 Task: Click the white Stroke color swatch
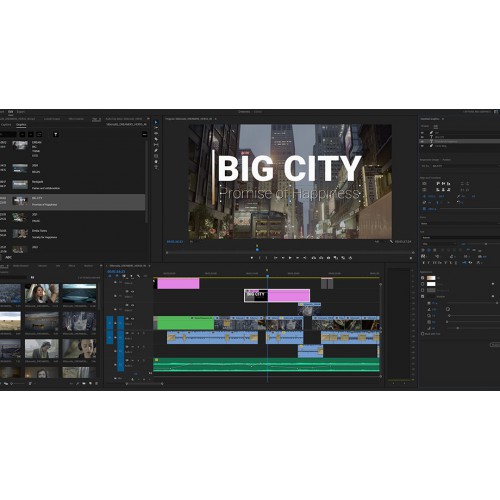431,284
